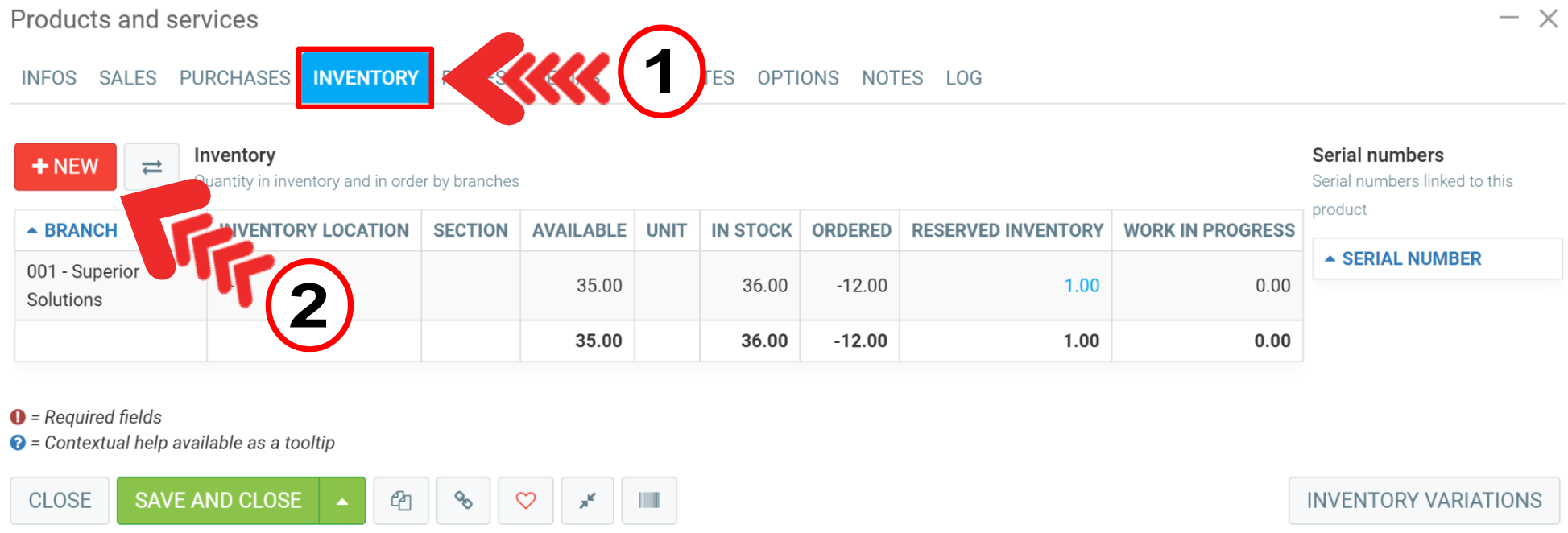This screenshot has height=533, width=1568.
Task: Sort serials by SERIAL NUMBER header
Action: click(1411, 258)
